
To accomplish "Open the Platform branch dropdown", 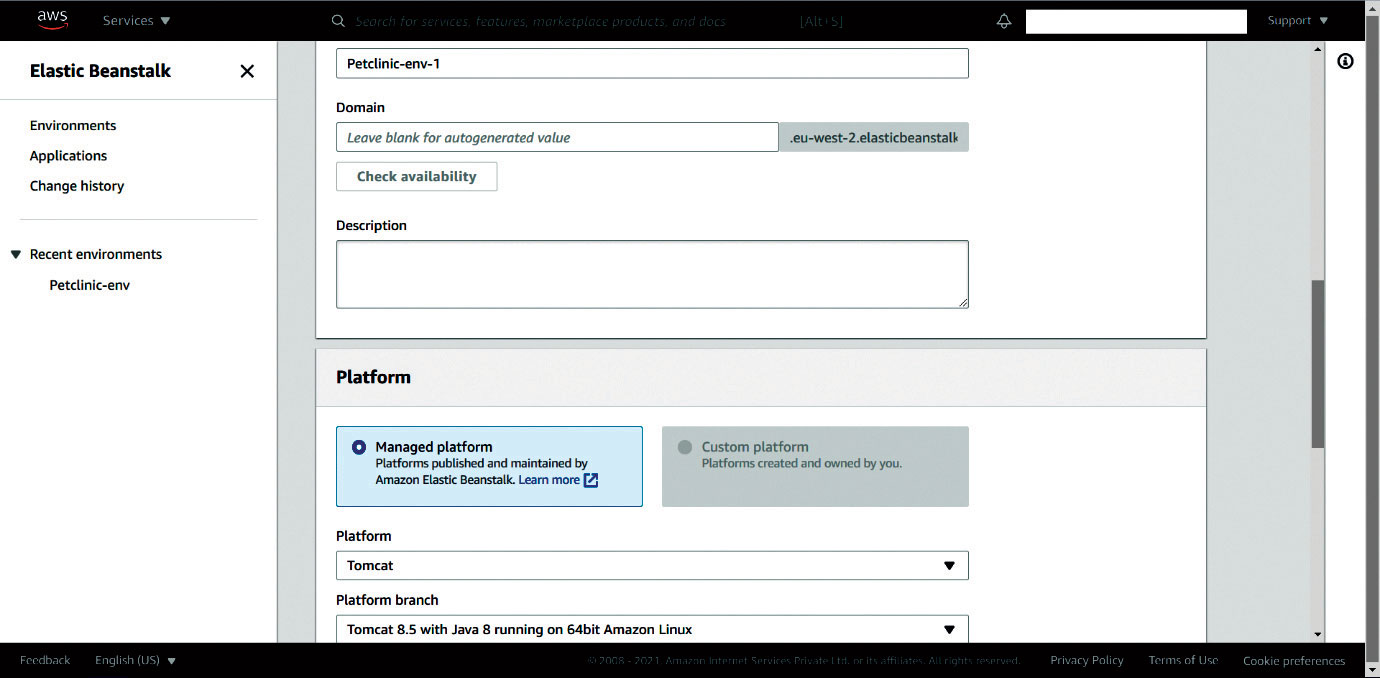I will (x=652, y=630).
